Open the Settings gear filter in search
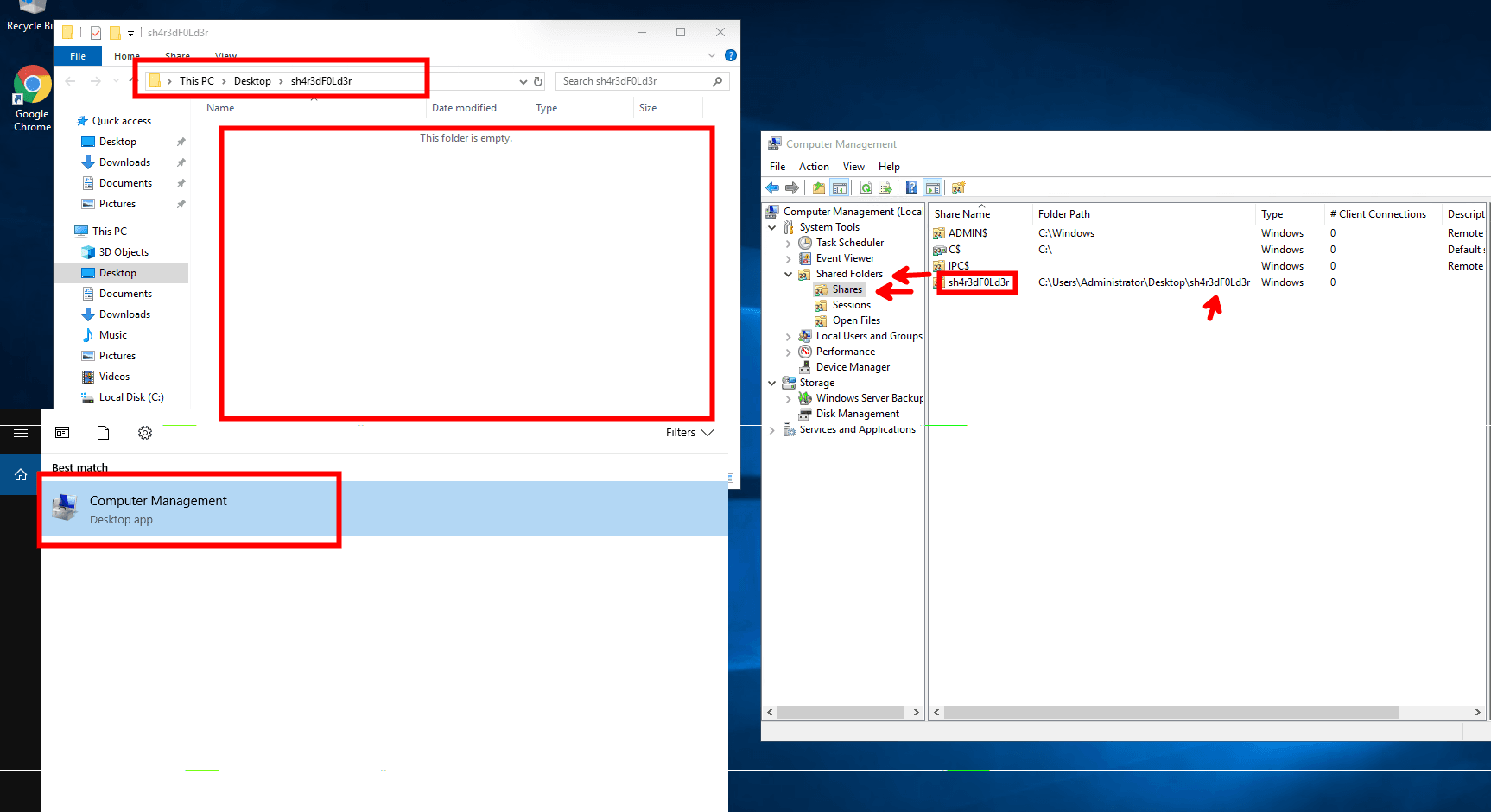Screen dimensions: 1491x812 pos(145,433)
